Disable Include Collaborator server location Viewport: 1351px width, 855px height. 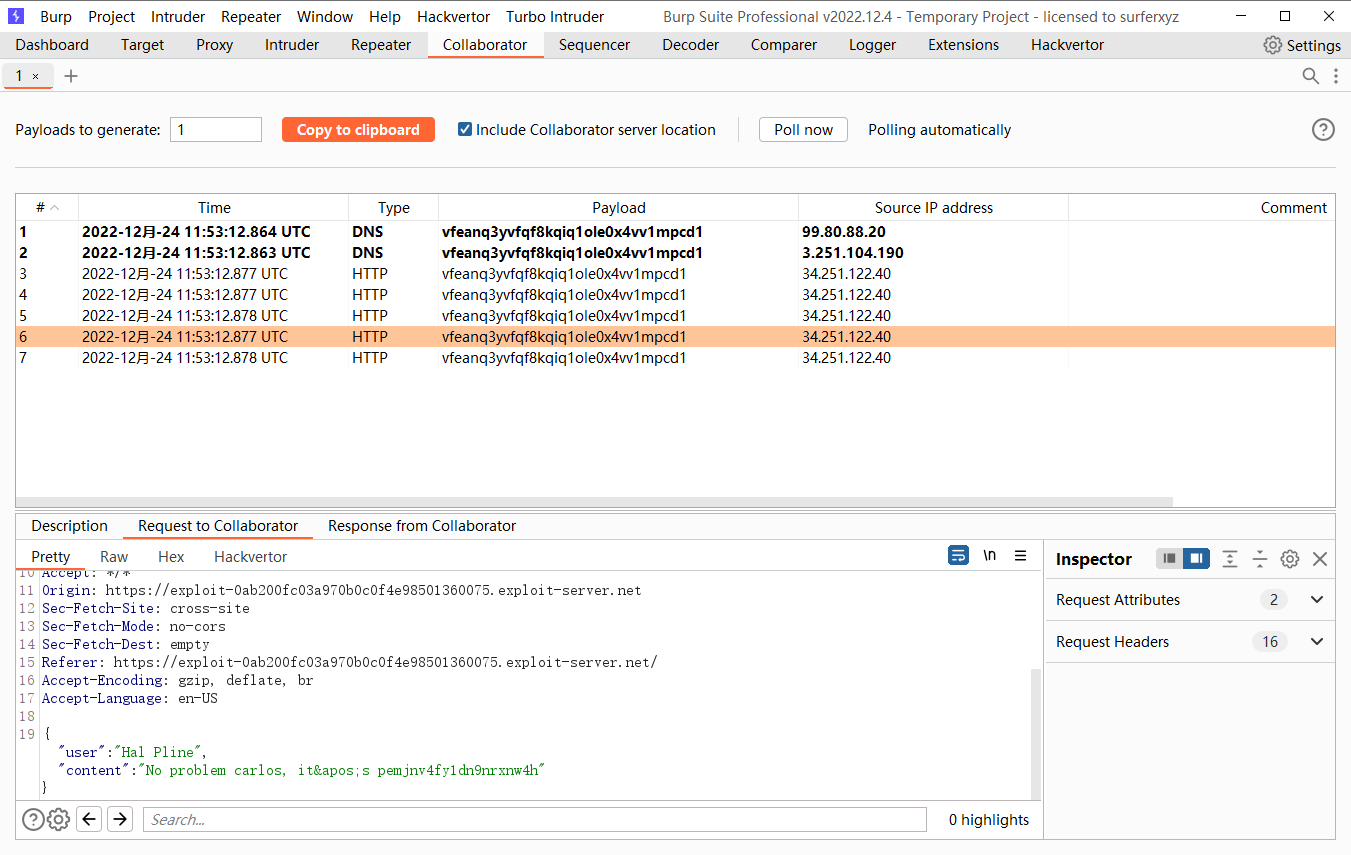(464, 128)
